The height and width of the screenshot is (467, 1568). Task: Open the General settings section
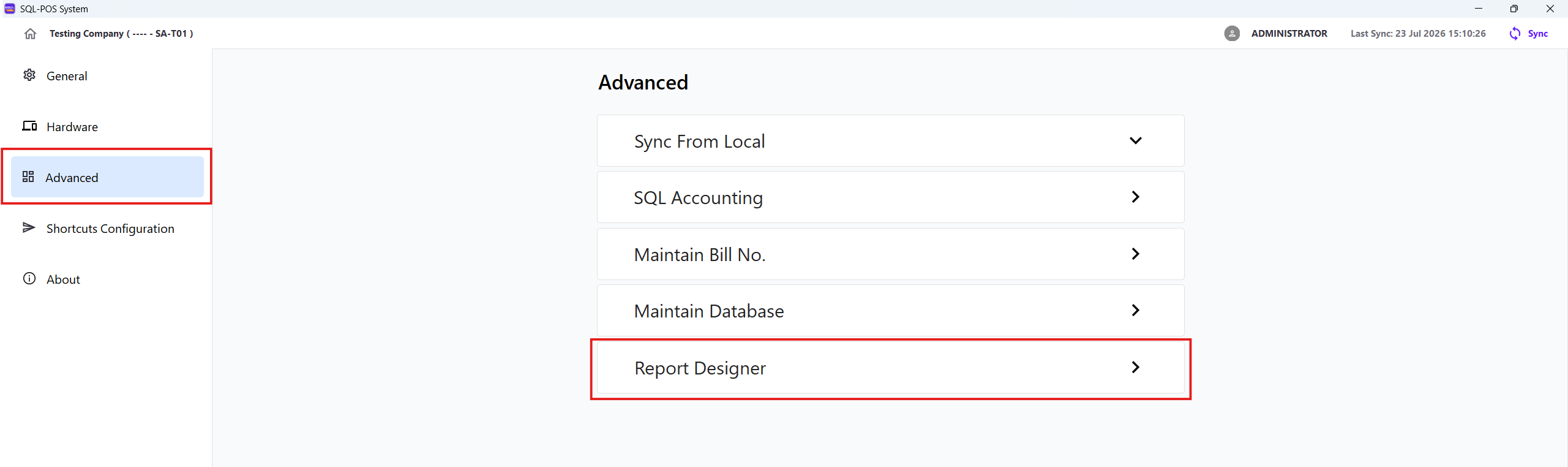(x=107, y=76)
